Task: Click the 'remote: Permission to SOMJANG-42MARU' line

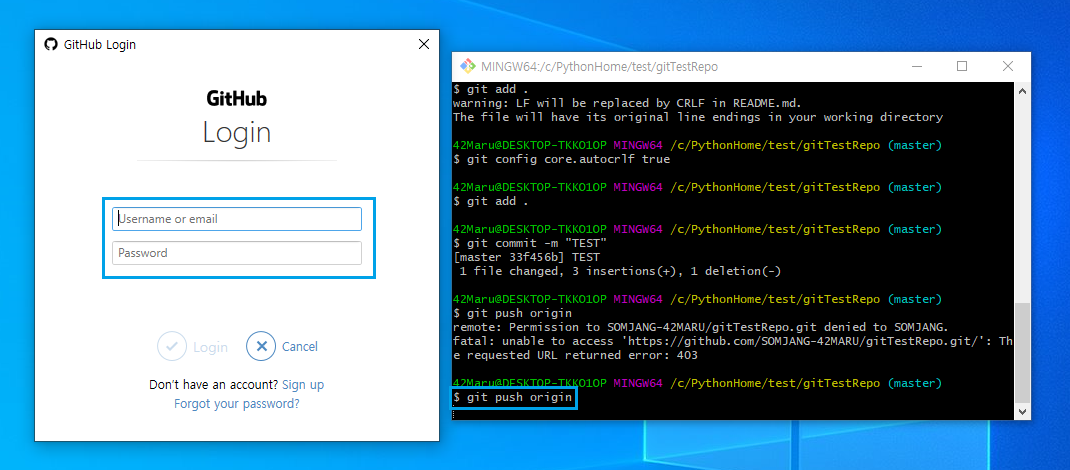Action: [700, 327]
